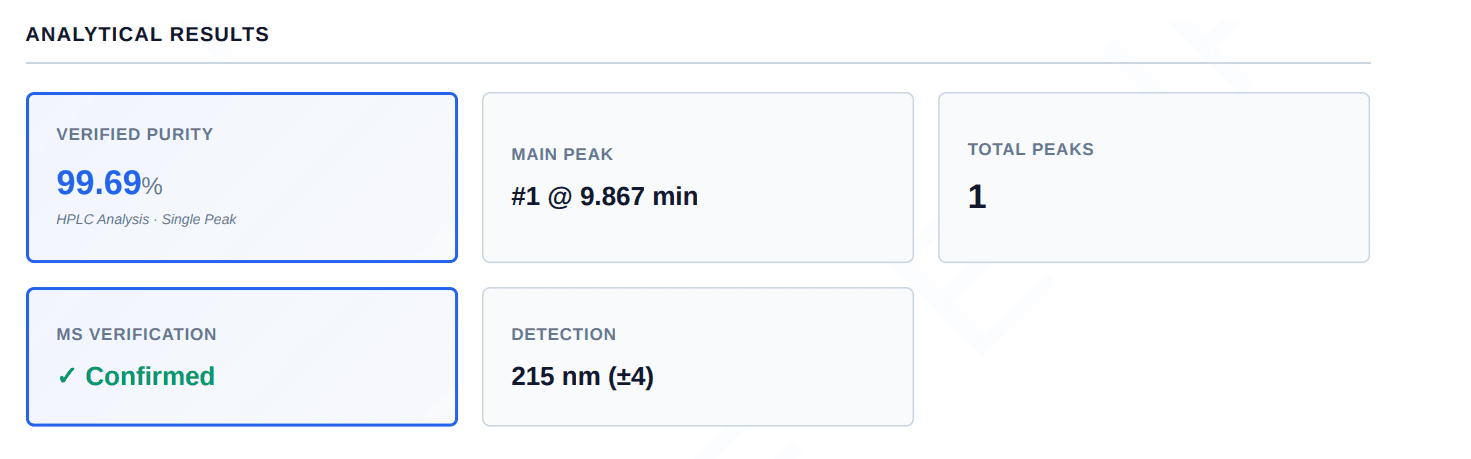Select the DETECTION label
Viewport: 1471px width, 459px height.
click(564, 334)
